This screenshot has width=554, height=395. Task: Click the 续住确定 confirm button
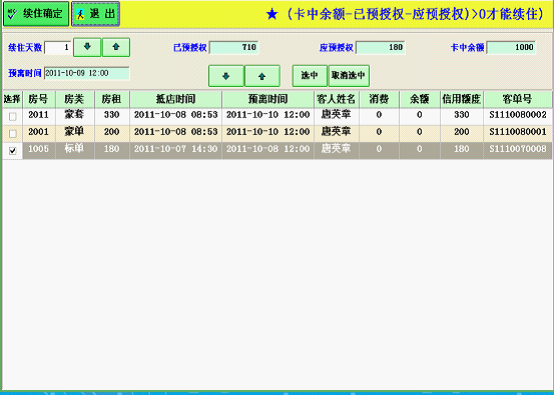[x=36, y=14]
